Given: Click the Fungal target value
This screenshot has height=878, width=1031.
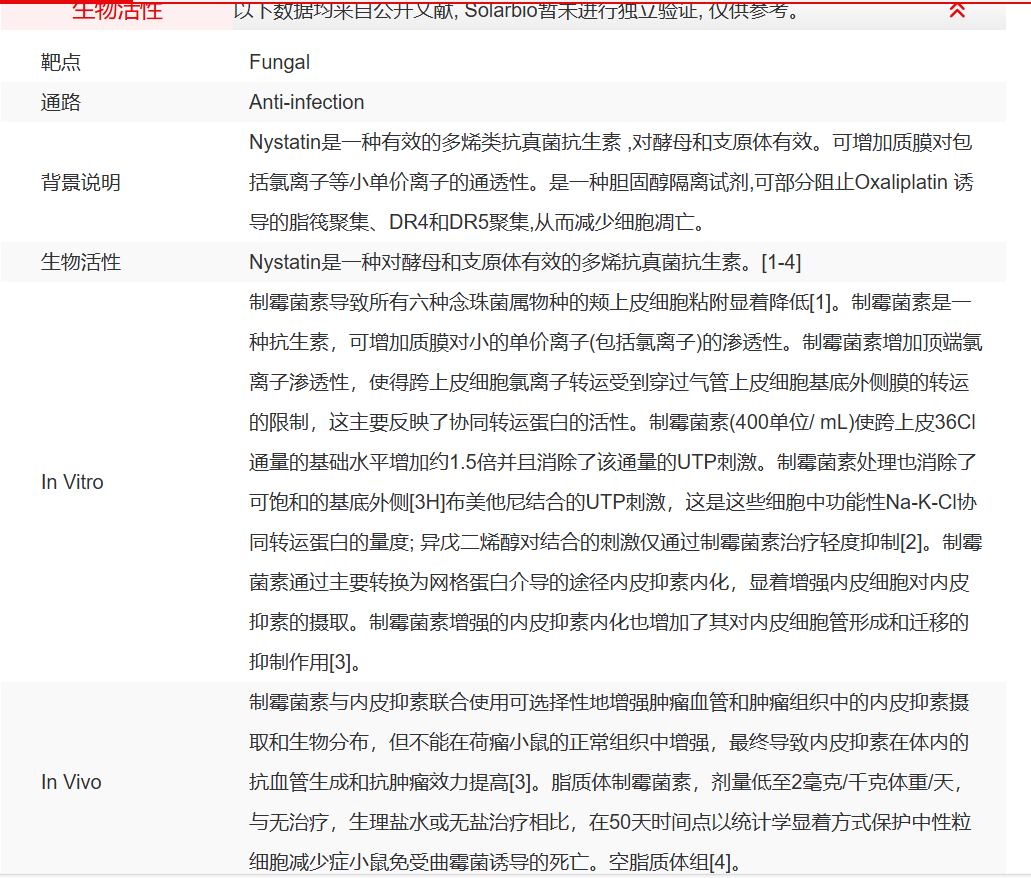Looking at the screenshot, I should tap(277, 62).
